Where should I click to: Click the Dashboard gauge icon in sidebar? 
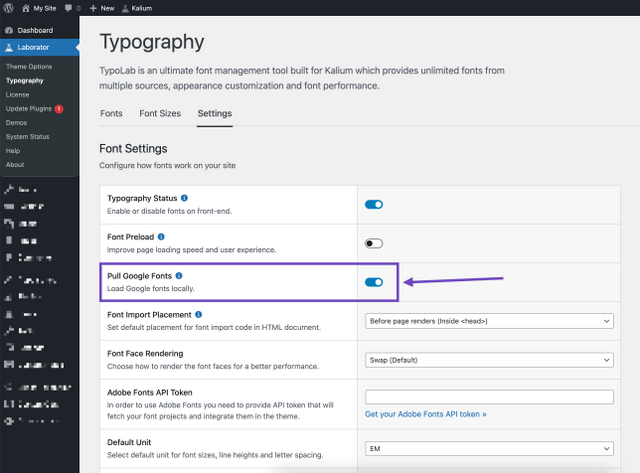click(9, 30)
